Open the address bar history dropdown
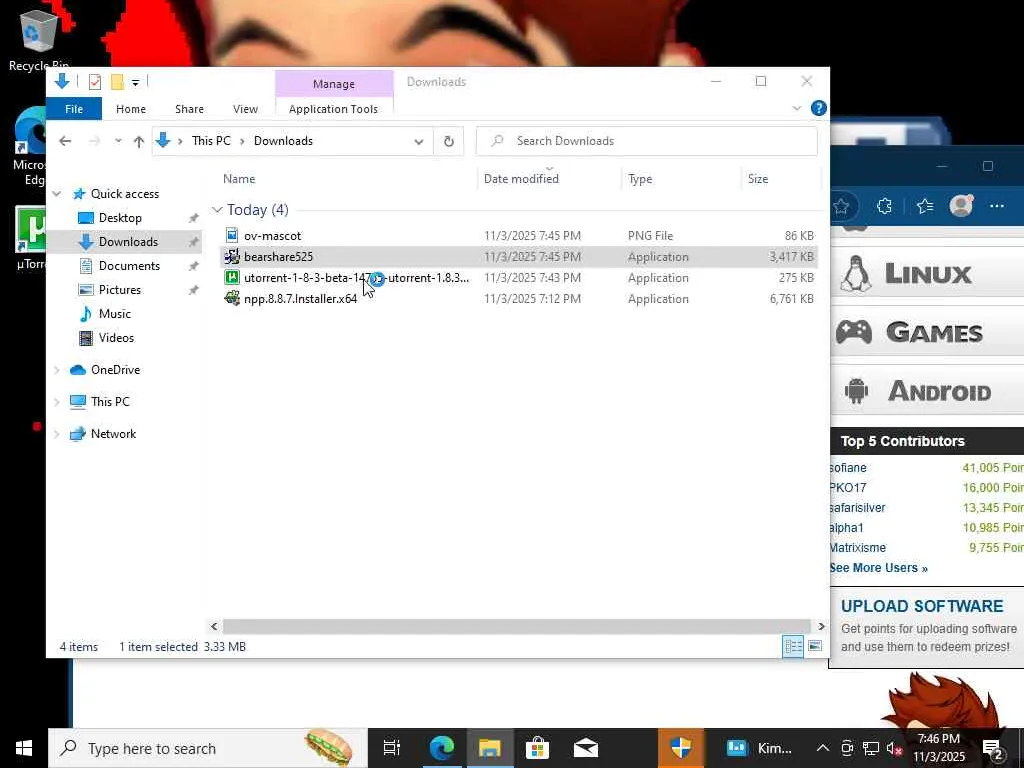 419,142
